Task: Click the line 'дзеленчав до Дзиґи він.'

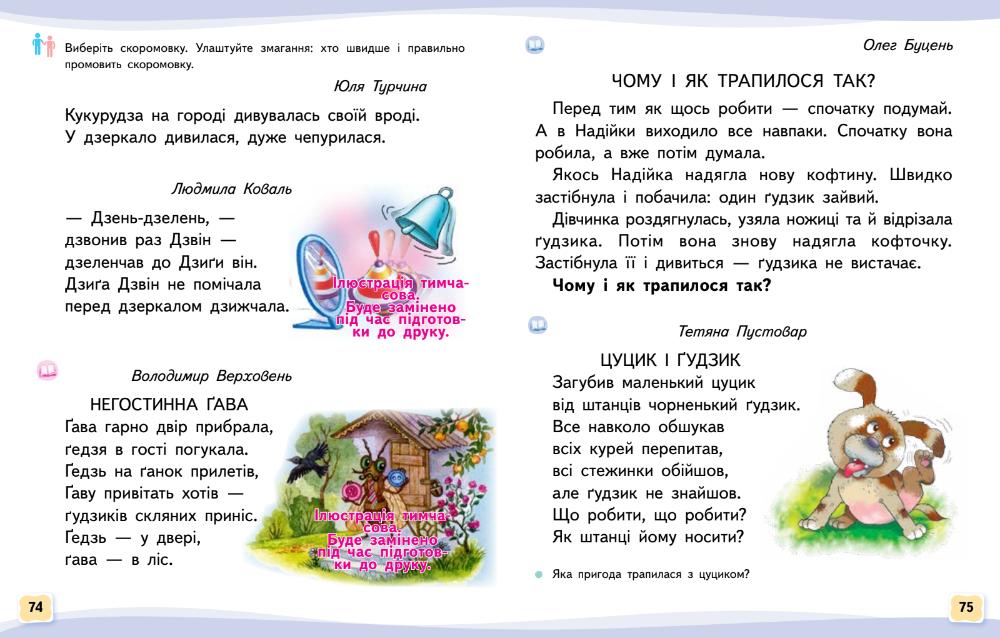Action: pyautogui.click(x=161, y=263)
